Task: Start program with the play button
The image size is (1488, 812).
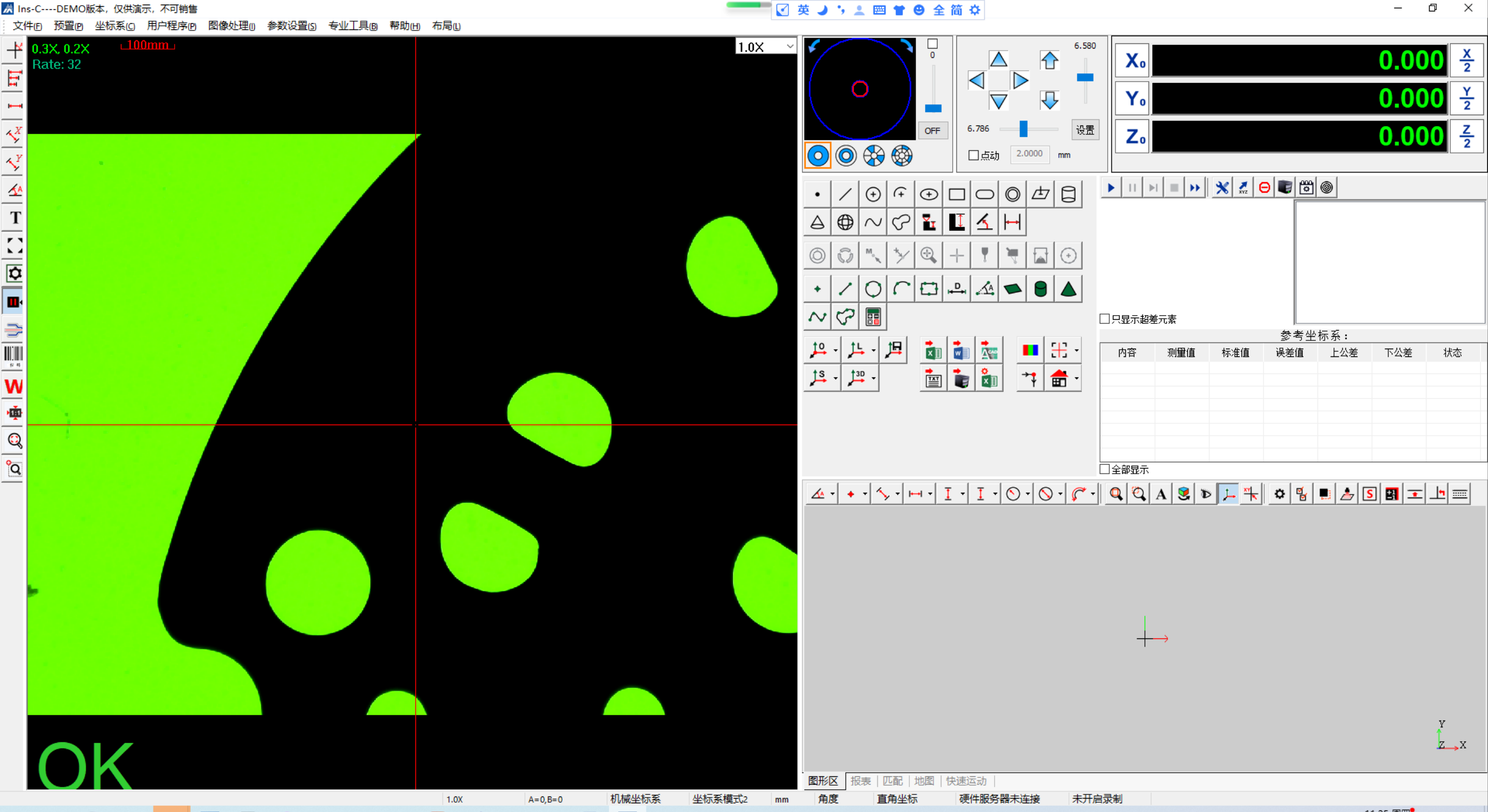Action: [x=1111, y=188]
